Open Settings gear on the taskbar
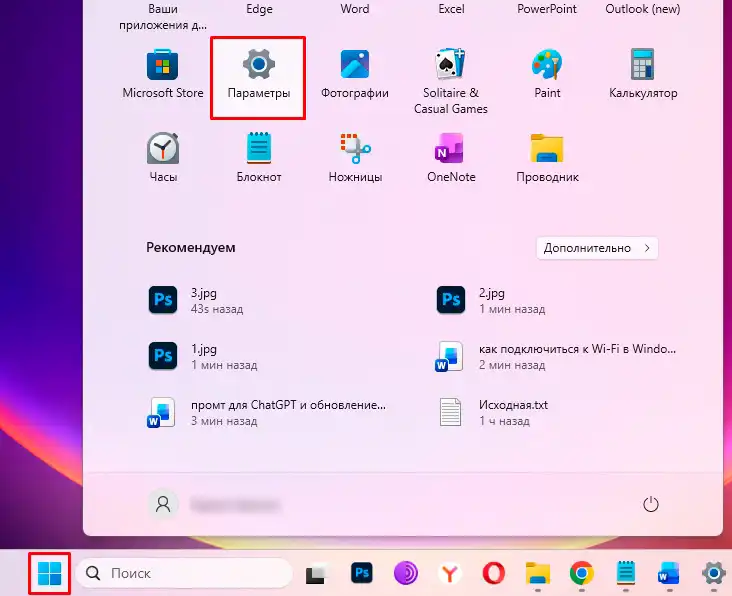The image size is (732, 596). (714, 573)
